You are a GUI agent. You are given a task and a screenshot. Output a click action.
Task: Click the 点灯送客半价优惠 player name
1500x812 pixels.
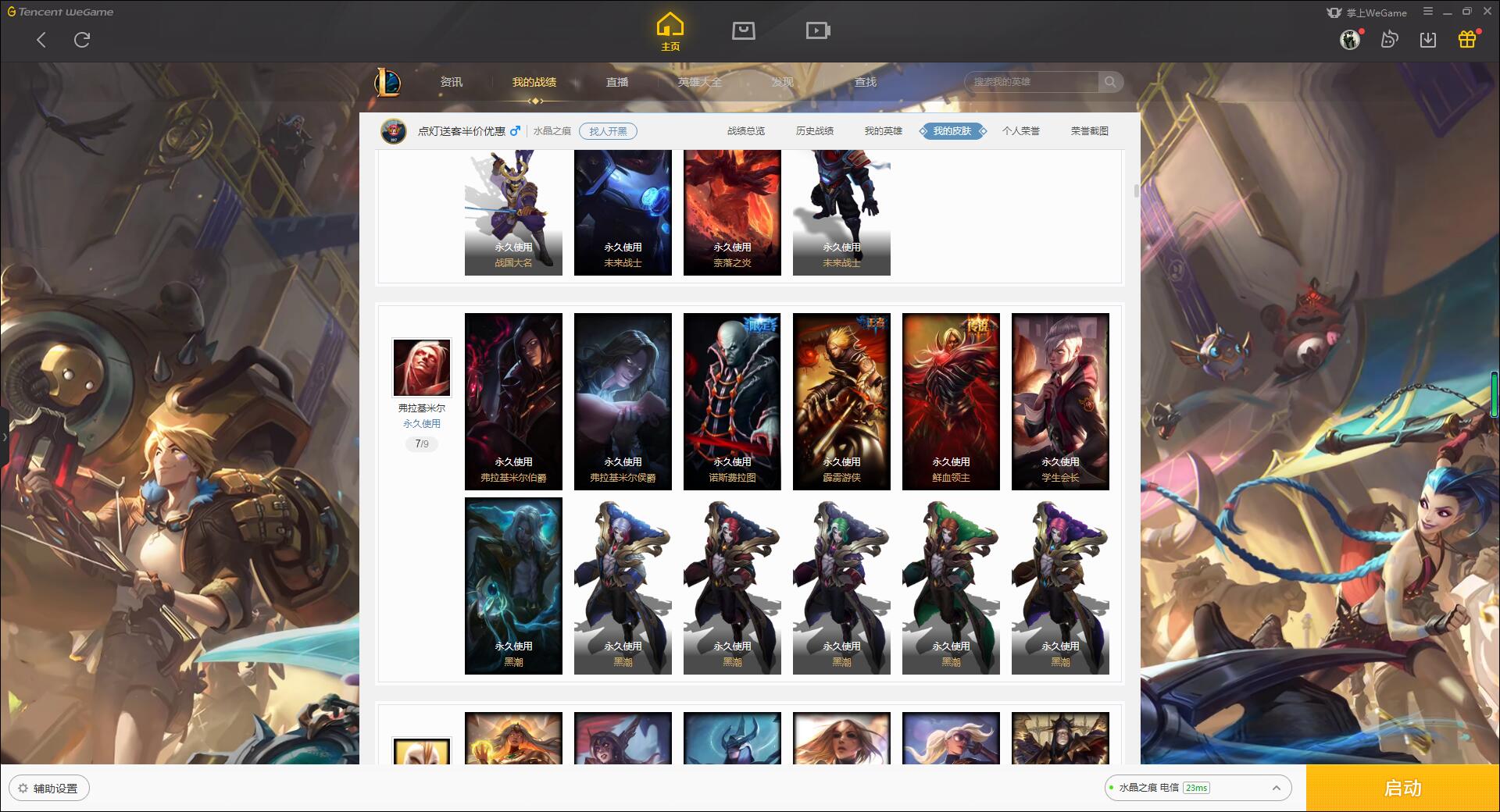(462, 131)
